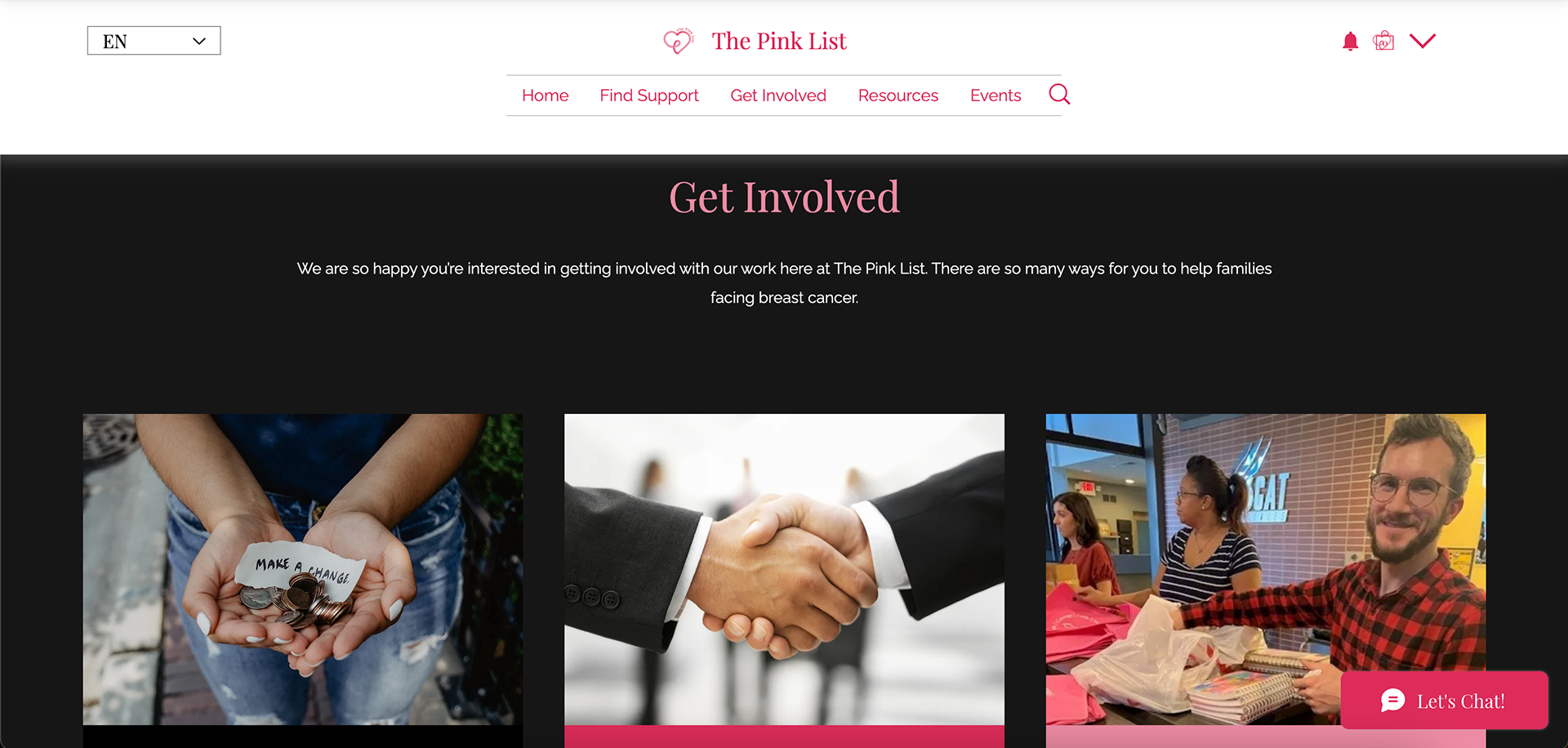Select the Get Involved nav item
This screenshot has width=1568, height=748.
tap(778, 96)
